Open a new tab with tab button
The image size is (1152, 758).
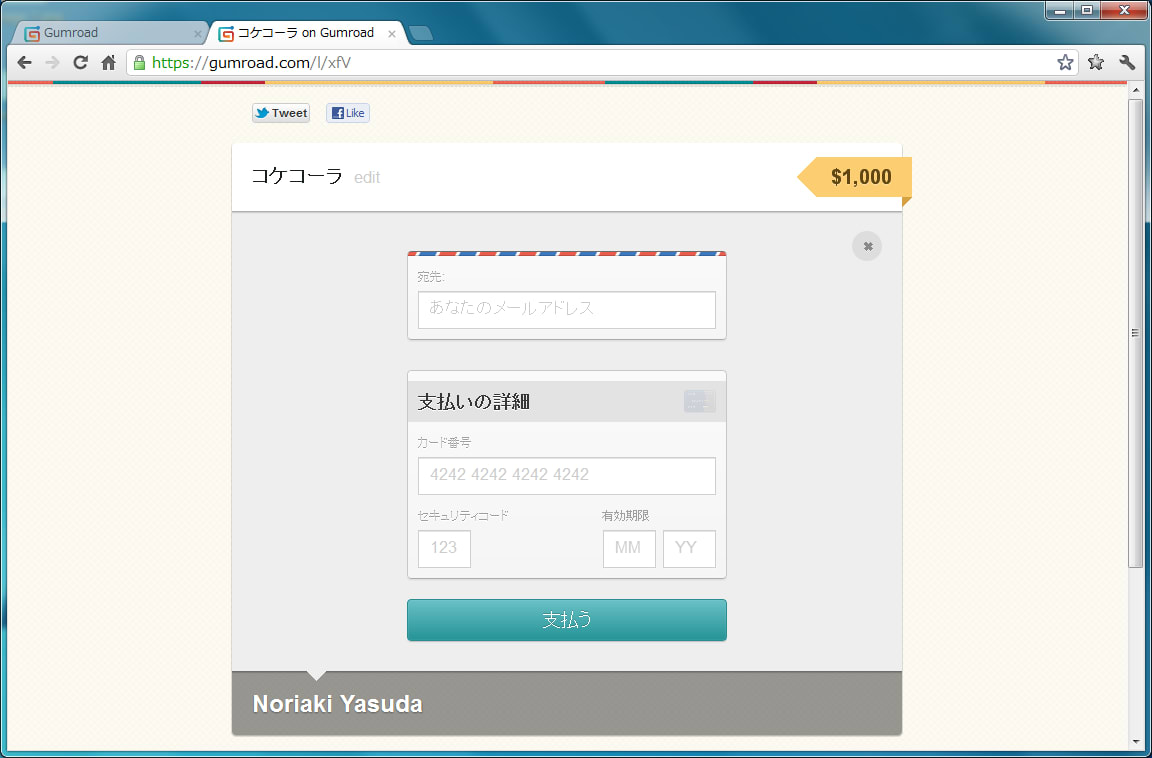coord(420,33)
